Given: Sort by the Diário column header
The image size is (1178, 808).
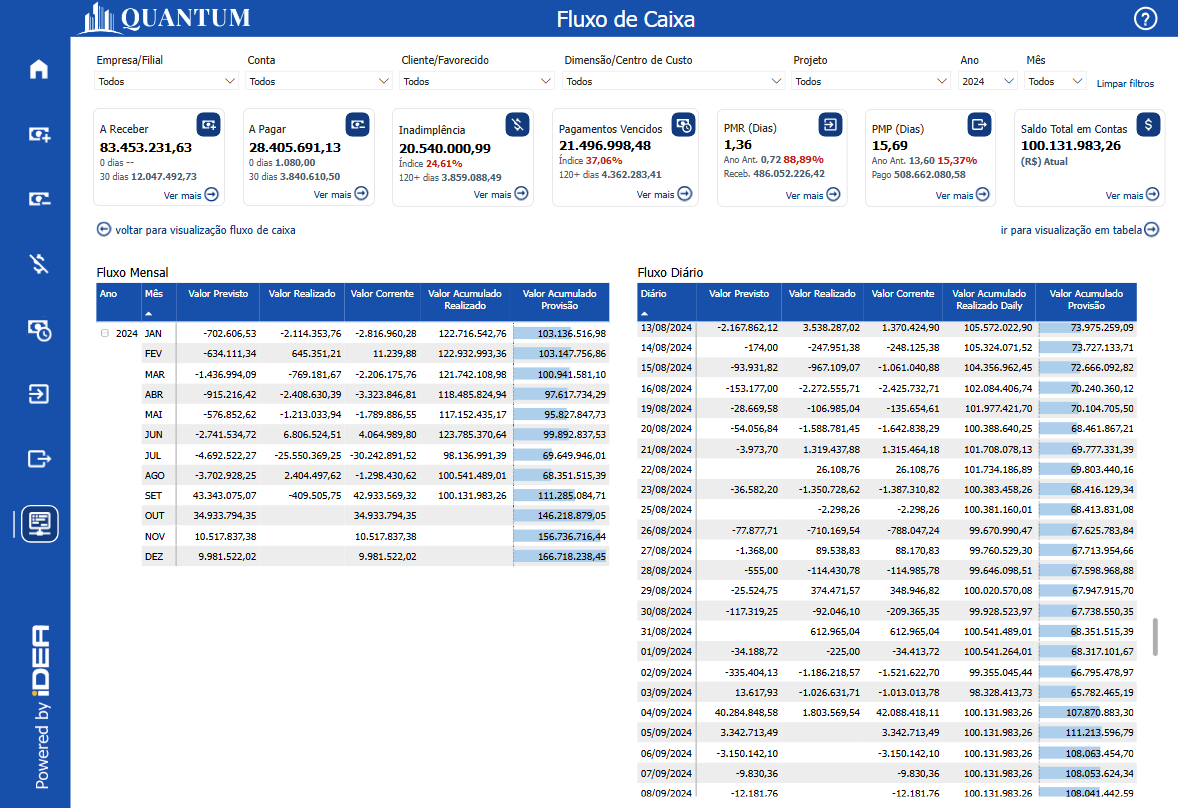Looking at the screenshot, I should point(653,294).
